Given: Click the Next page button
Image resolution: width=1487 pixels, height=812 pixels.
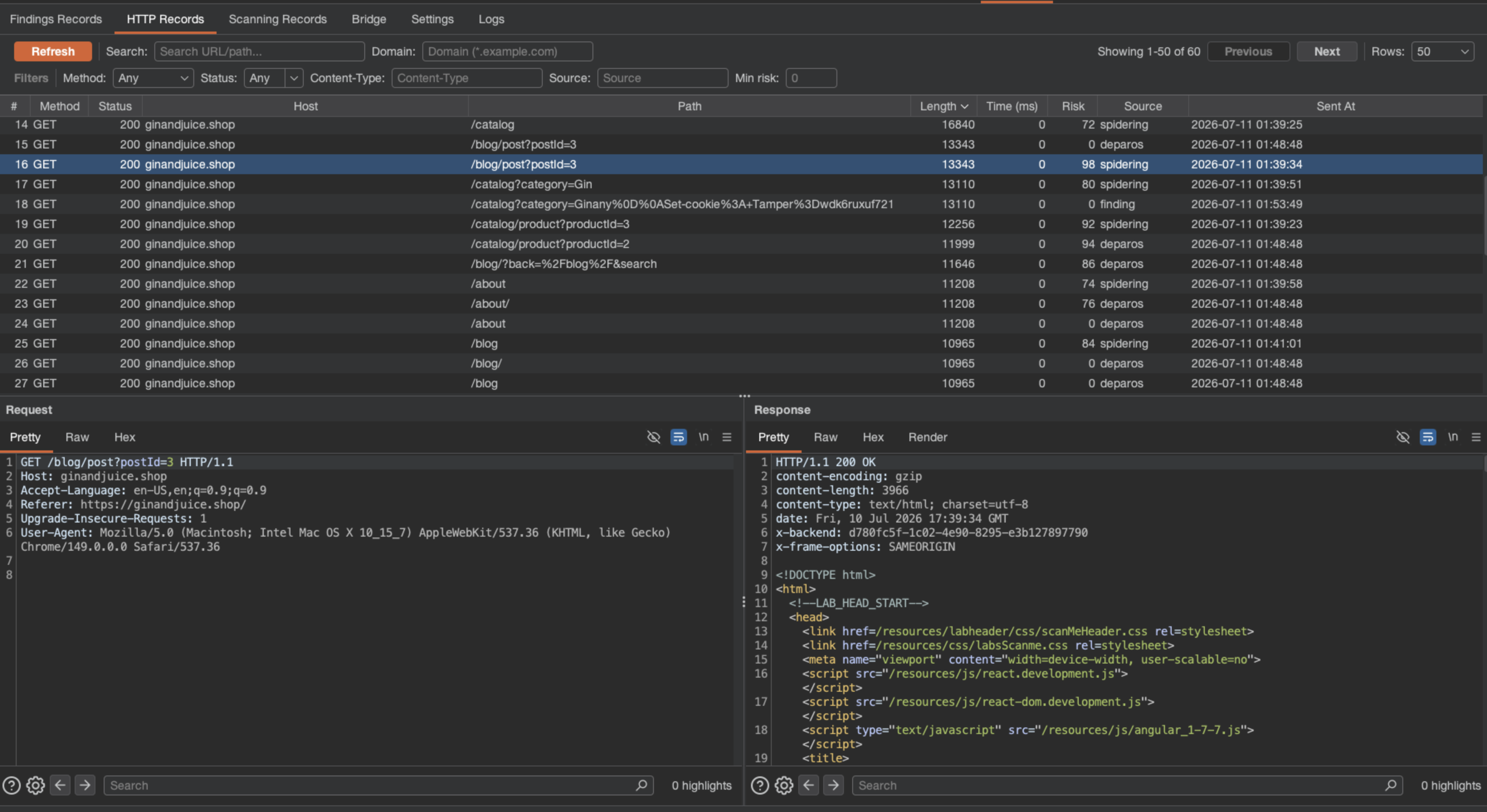Looking at the screenshot, I should pos(1326,51).
